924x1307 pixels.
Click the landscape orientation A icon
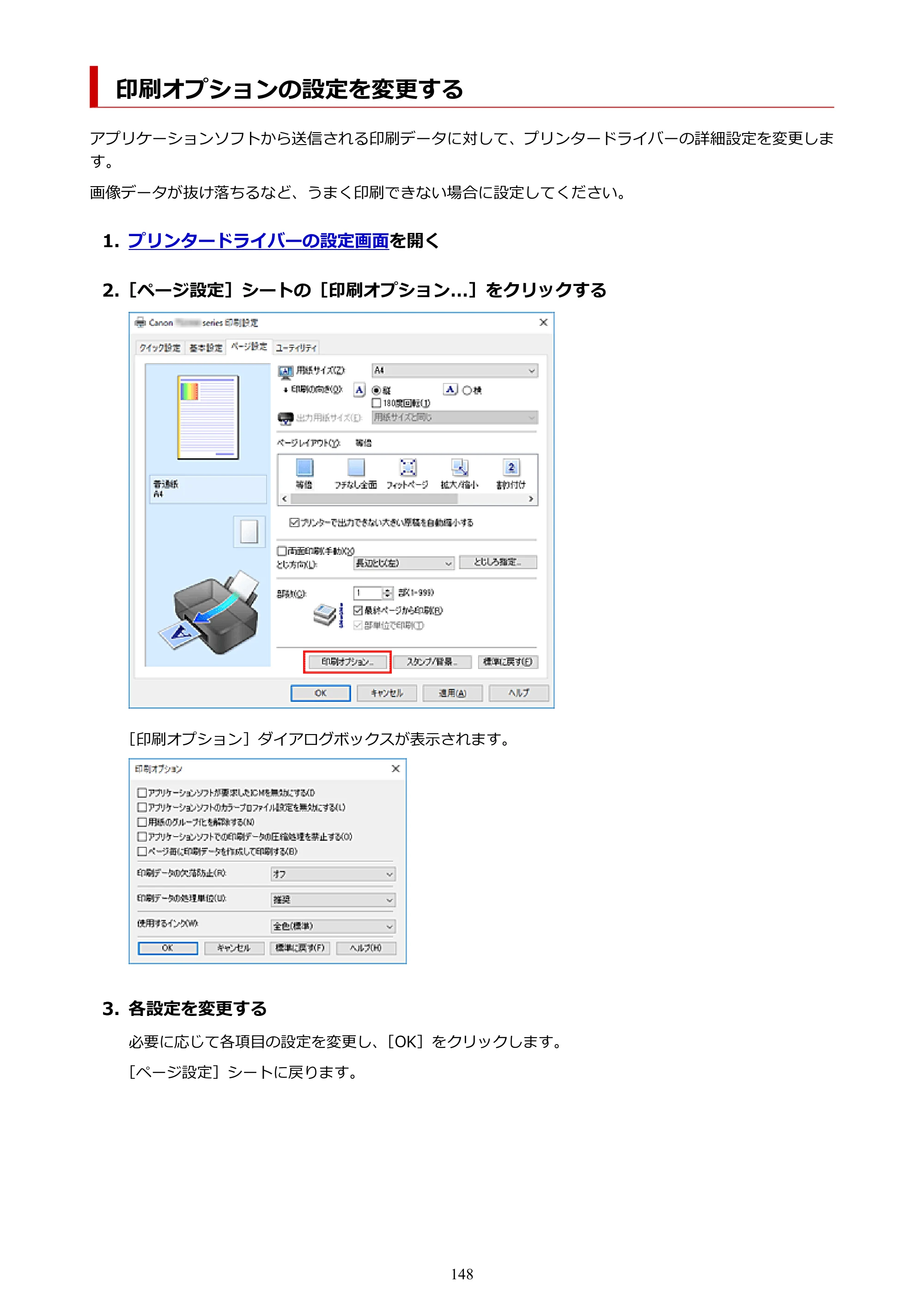[450, 389]
